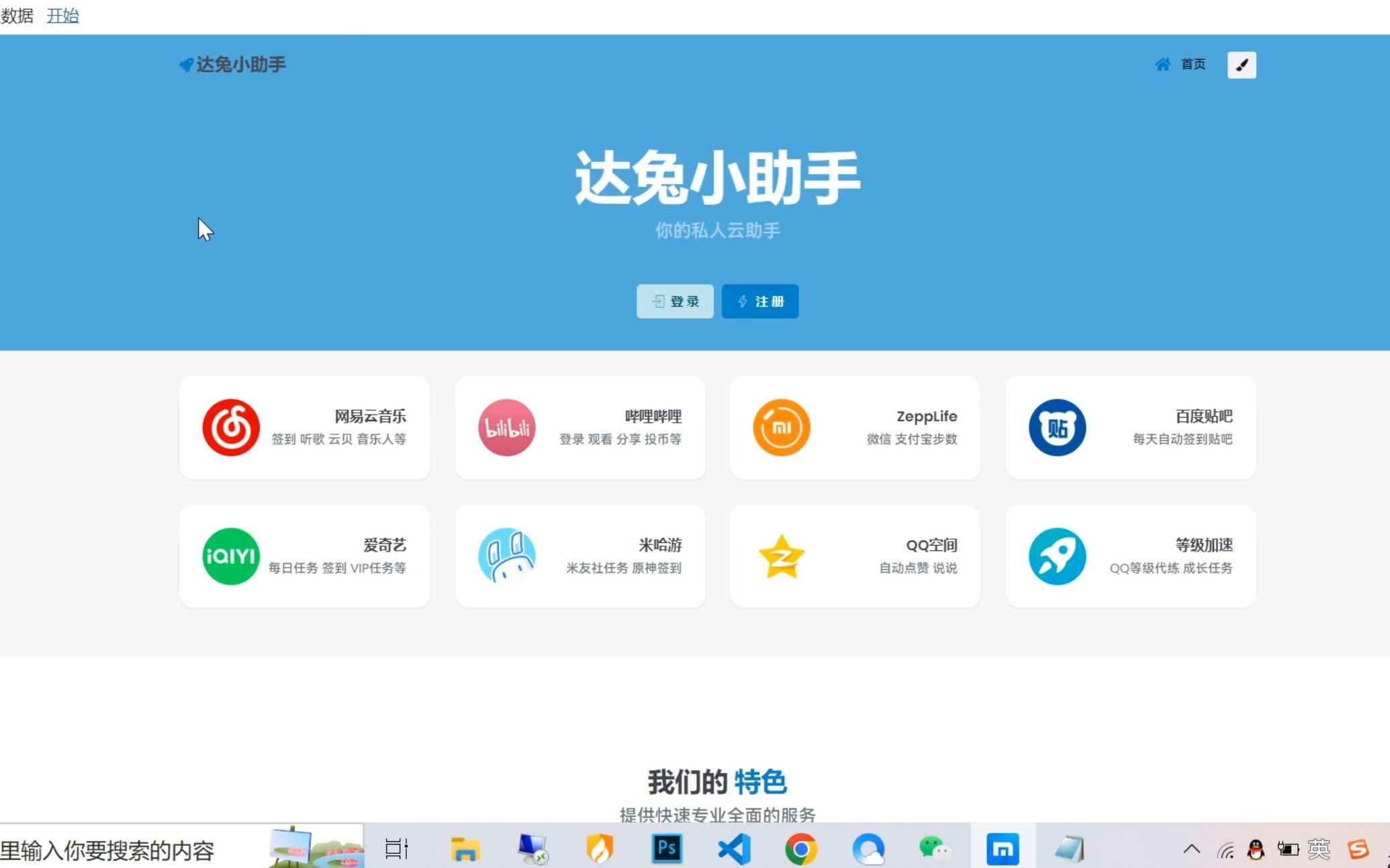1390x868 pixels.
Task: Switch the 英 input language indicator
Action: 1319,850
